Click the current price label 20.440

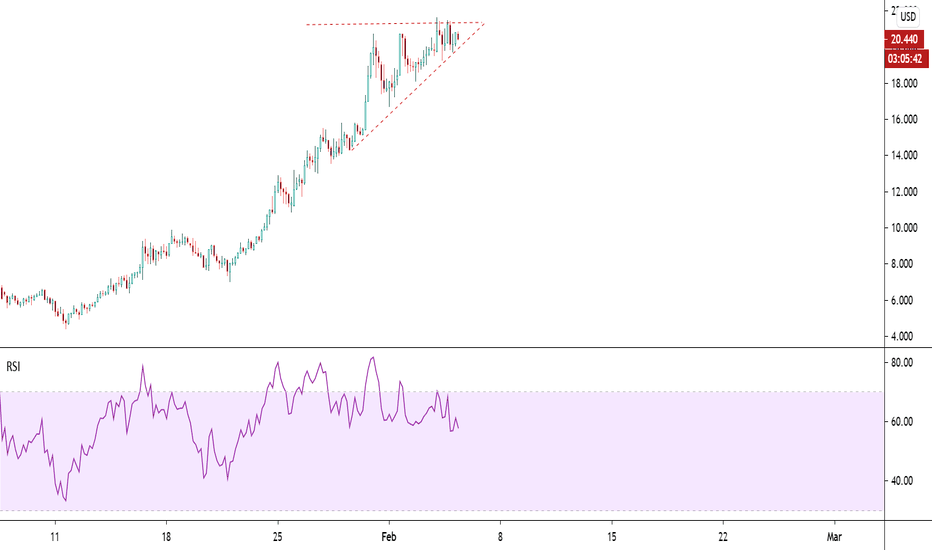(x=904, y=39)
